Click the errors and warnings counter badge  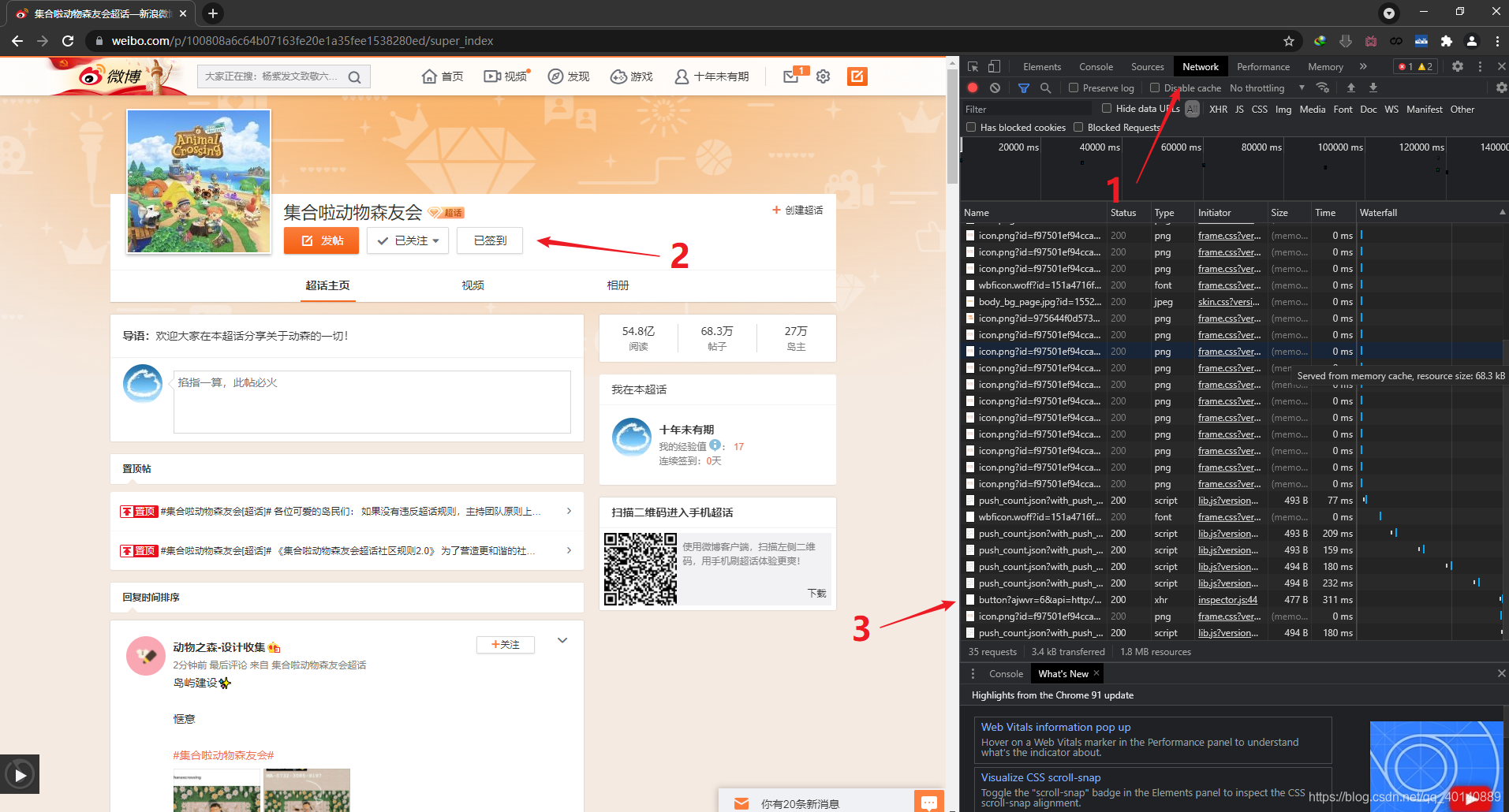point(1416,67)
